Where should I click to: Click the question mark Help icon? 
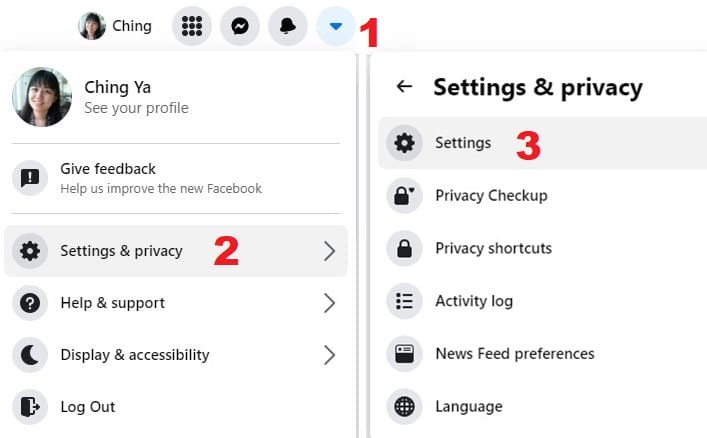[30, 303]
